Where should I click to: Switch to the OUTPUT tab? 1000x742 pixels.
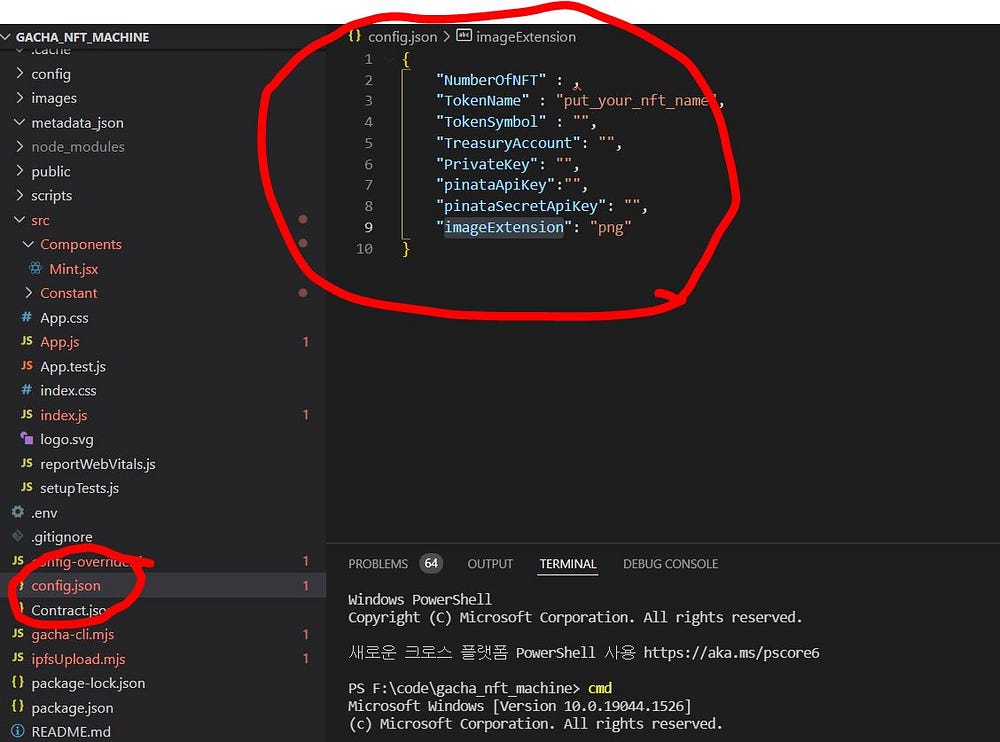click(490, 564)
